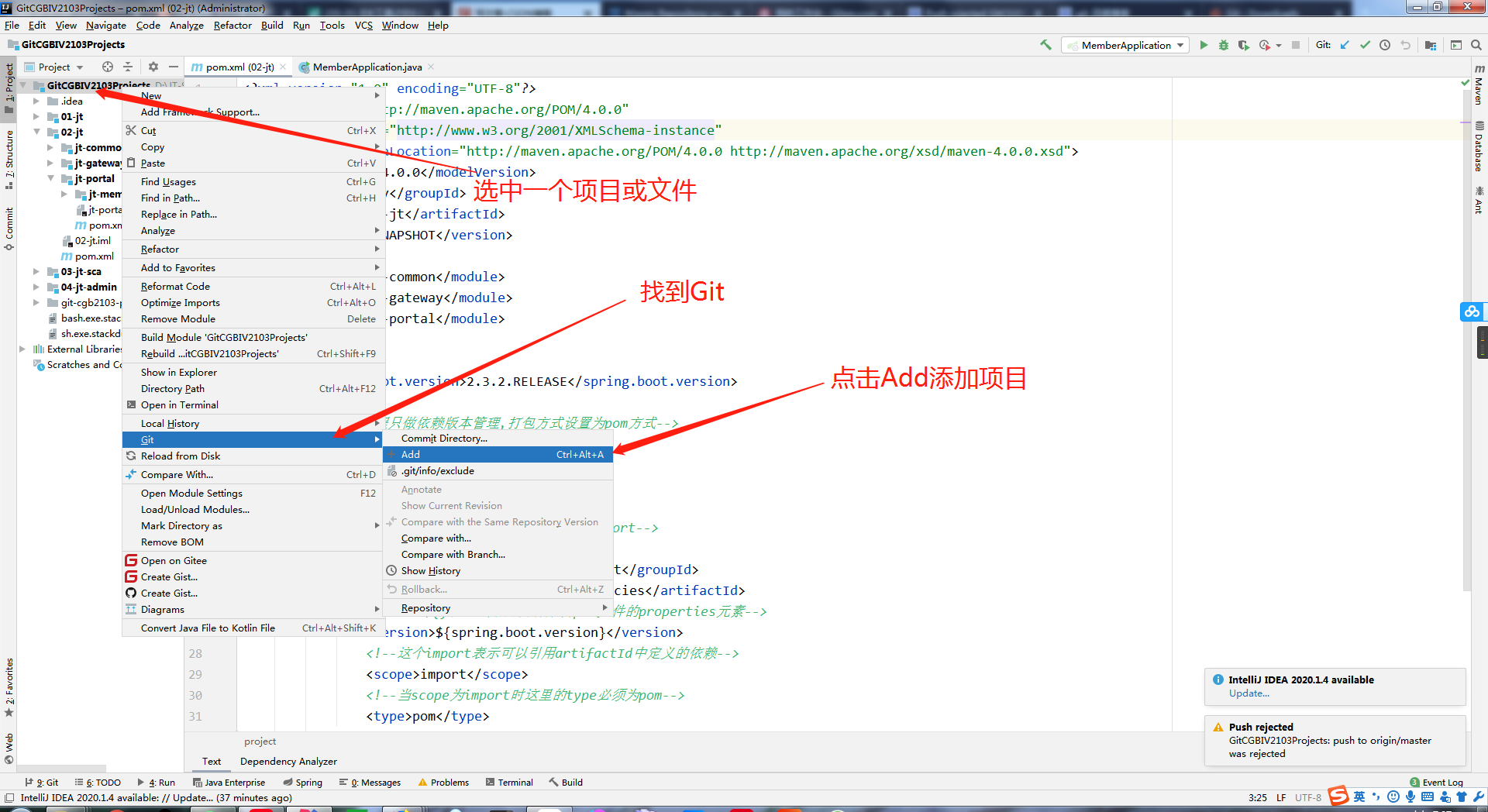Toggle the Database tool window on right
The height and width of the screenshot is (812, 1488).
1479,146
